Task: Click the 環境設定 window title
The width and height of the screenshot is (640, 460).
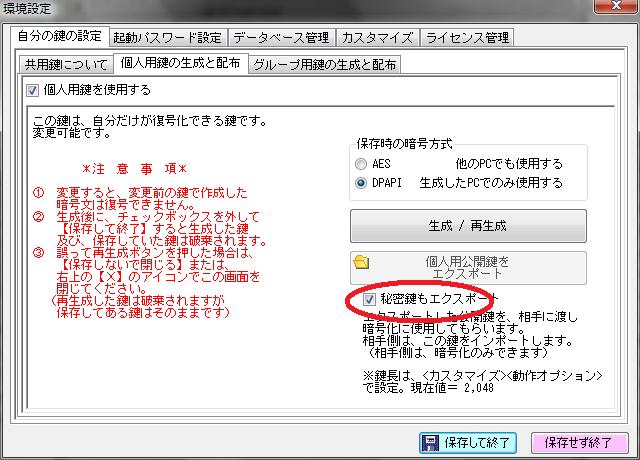Action: coord(27,8)
